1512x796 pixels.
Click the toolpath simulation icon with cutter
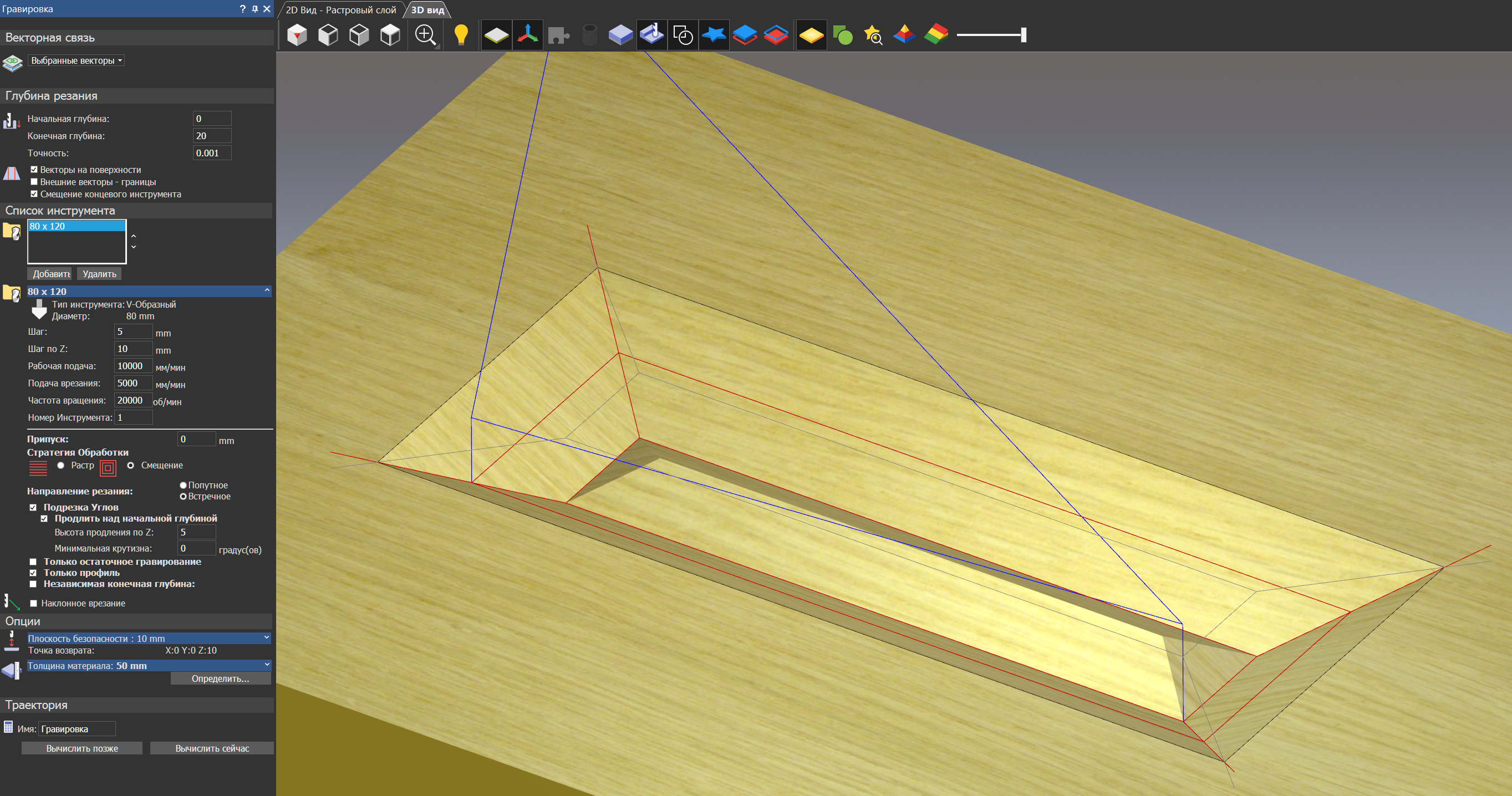[651, 34]
